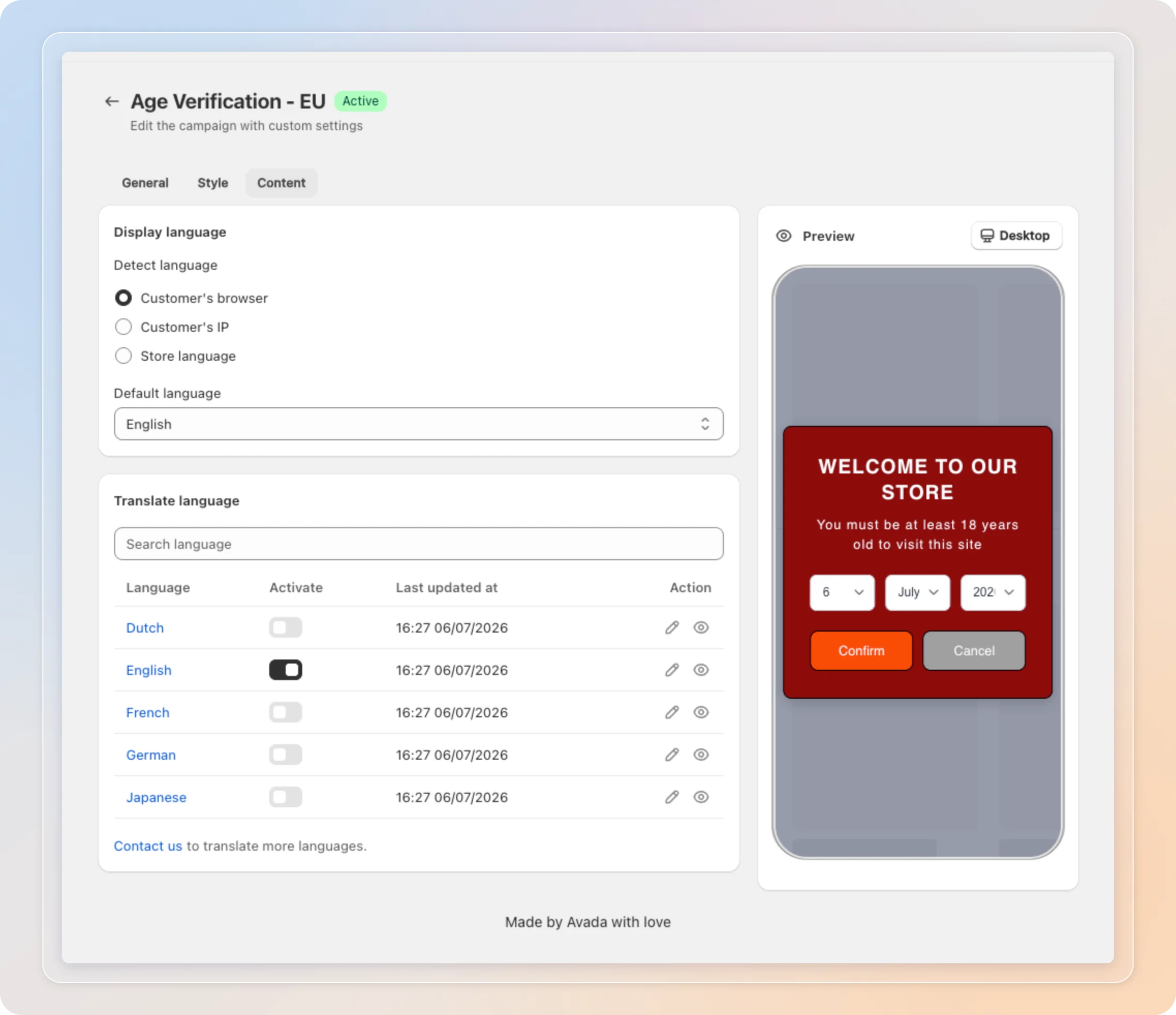Go back using the arrow beside Age Verification
Screen dimensions: 1176x1015
click(x=112, y=102)
